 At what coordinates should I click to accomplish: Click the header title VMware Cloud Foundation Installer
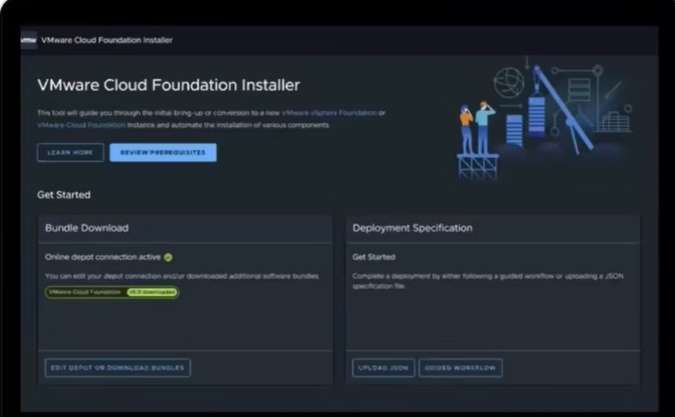[107, 40]
